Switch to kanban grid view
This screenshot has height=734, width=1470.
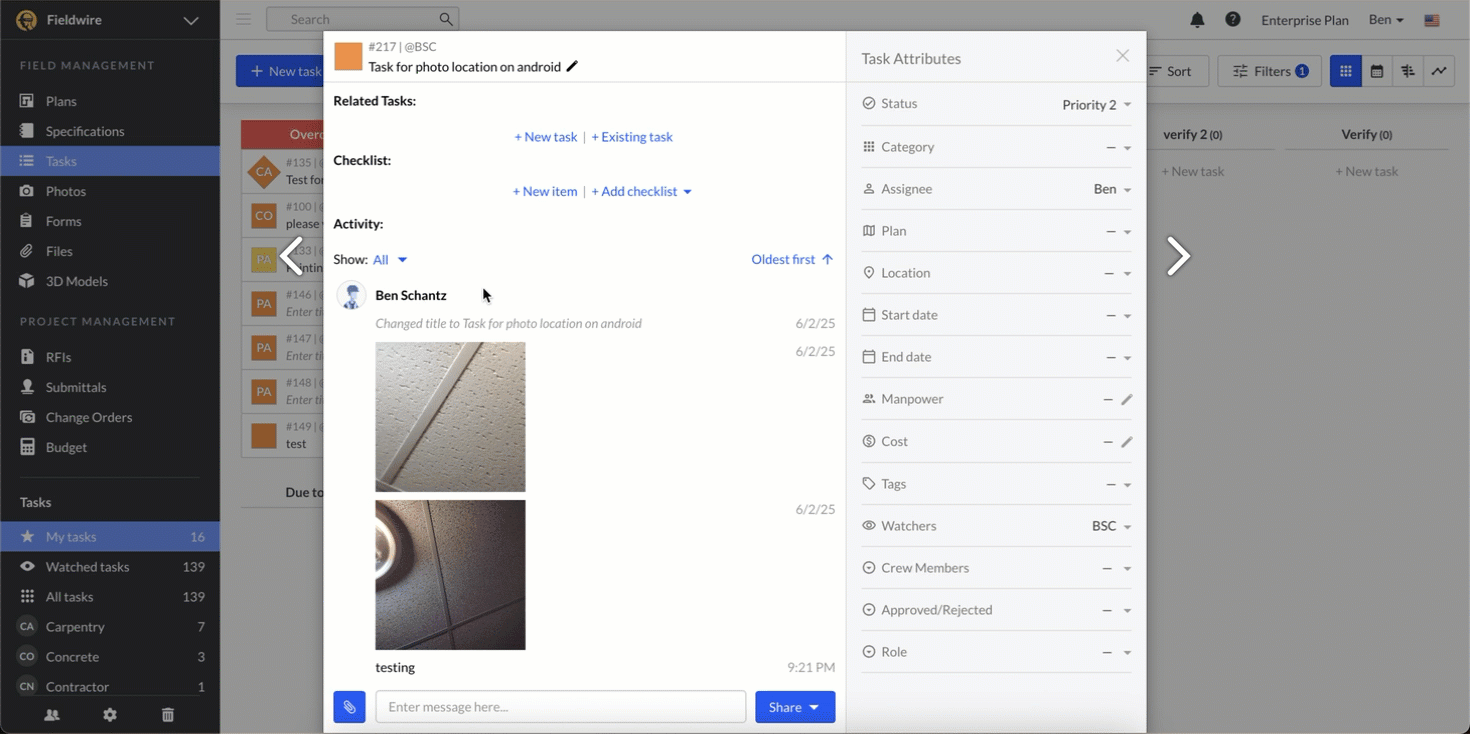[1346, 71]
